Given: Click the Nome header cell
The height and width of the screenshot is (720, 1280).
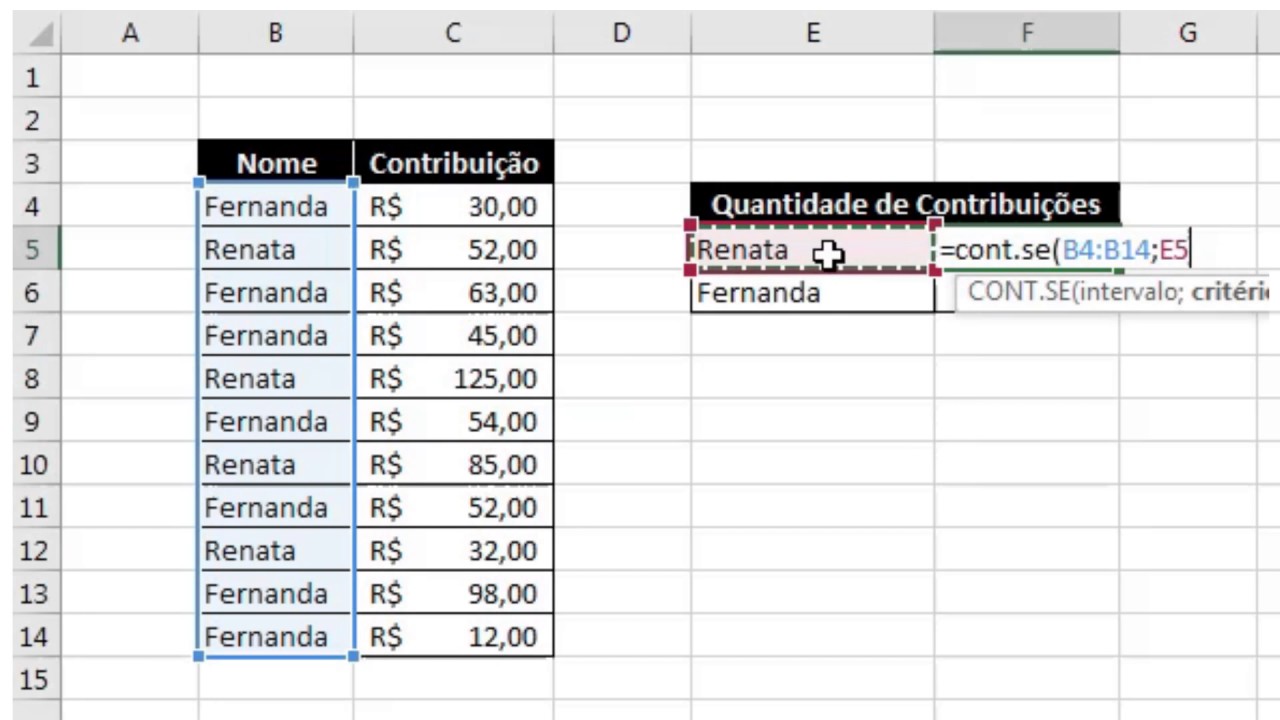Looking at the screenshot, I should [x=276, y=163].
